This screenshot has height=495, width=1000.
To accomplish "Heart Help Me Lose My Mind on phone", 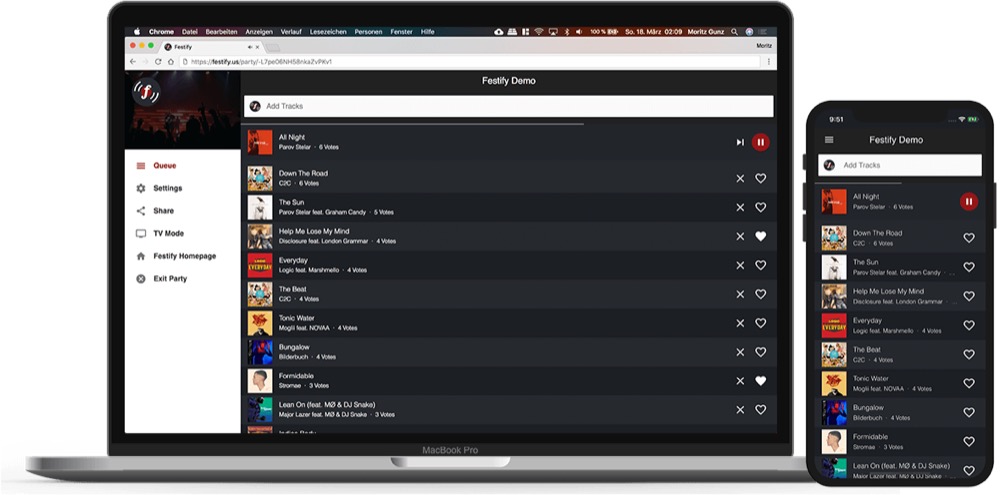I will tap(969, 296).
